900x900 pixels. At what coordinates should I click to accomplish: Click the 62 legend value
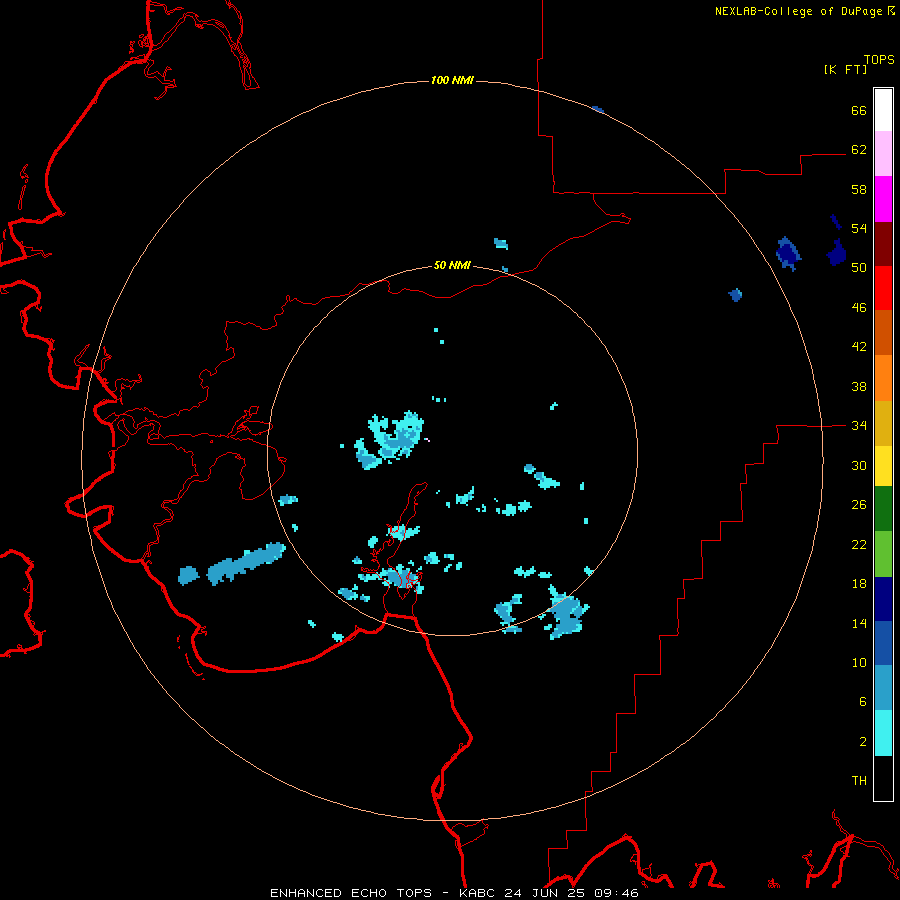click(x=859, y=150)
